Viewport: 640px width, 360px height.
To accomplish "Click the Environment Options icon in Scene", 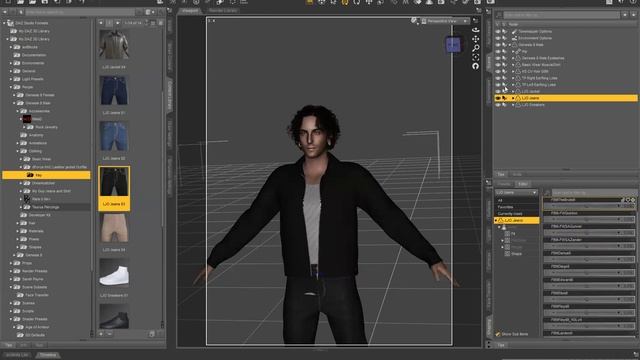I will pyautogui.click(x=514, y=38).
